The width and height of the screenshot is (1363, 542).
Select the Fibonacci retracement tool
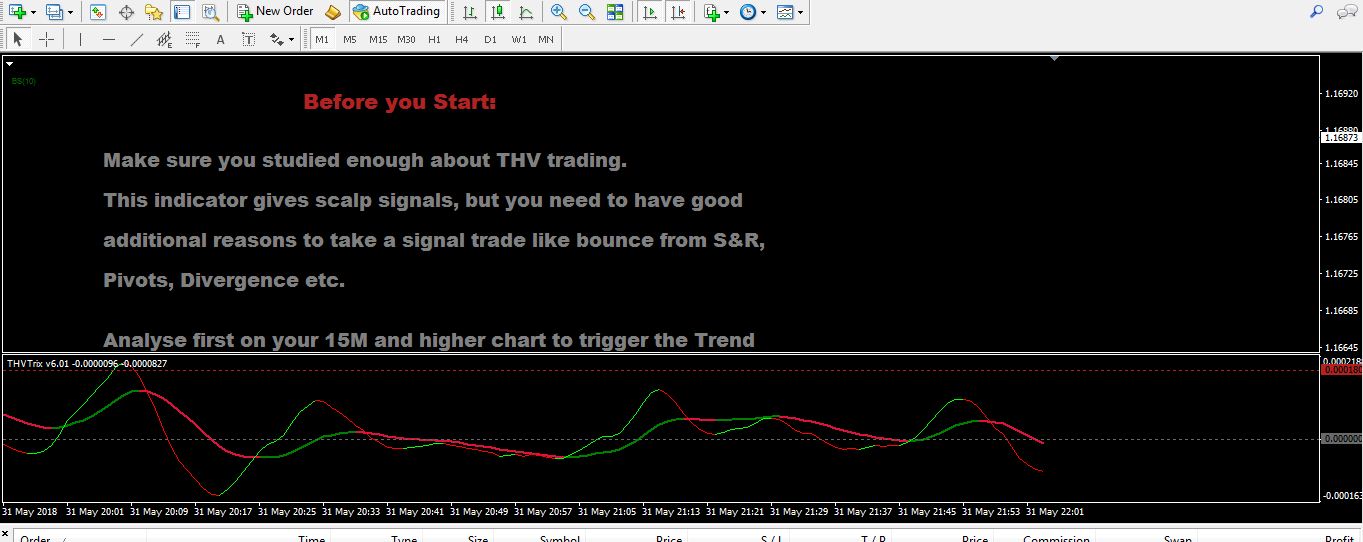(x=191, y=40)
